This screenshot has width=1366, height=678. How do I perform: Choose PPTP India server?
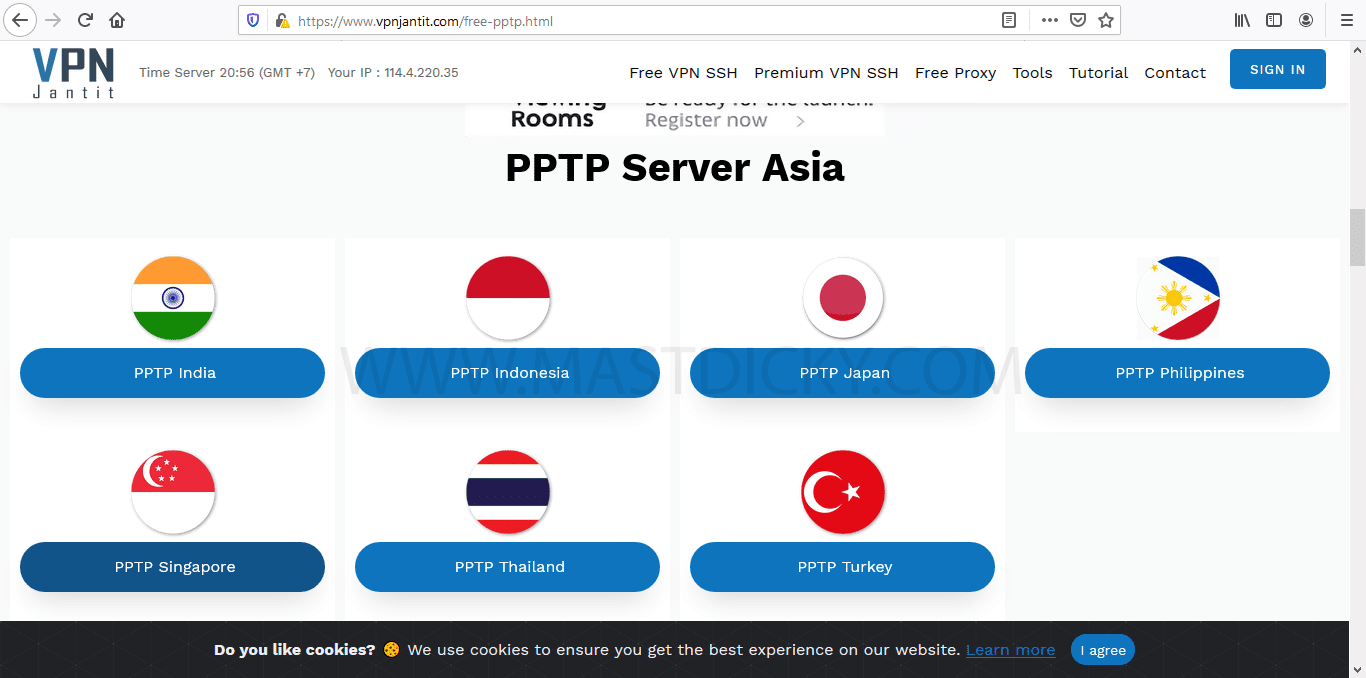172,373
